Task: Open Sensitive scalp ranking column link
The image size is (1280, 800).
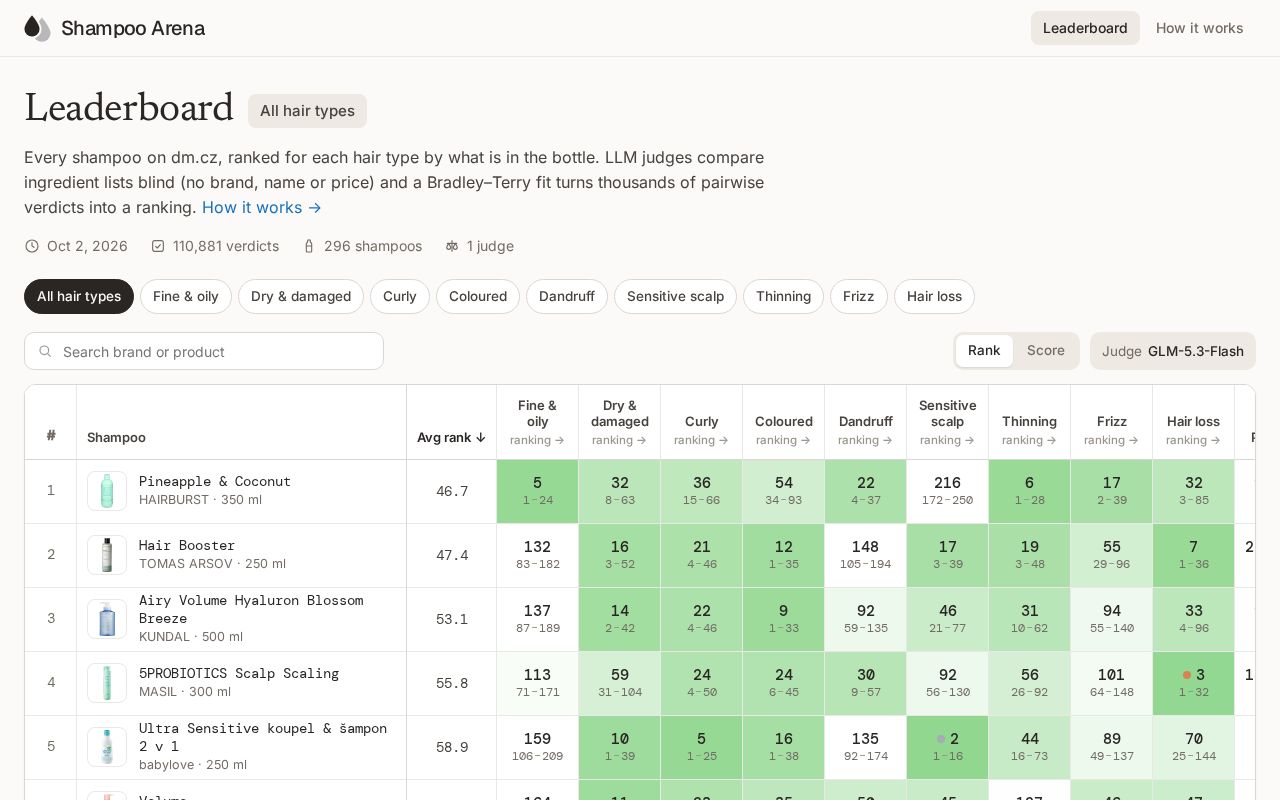Action: pyautogui.click(x=947, y=440)
